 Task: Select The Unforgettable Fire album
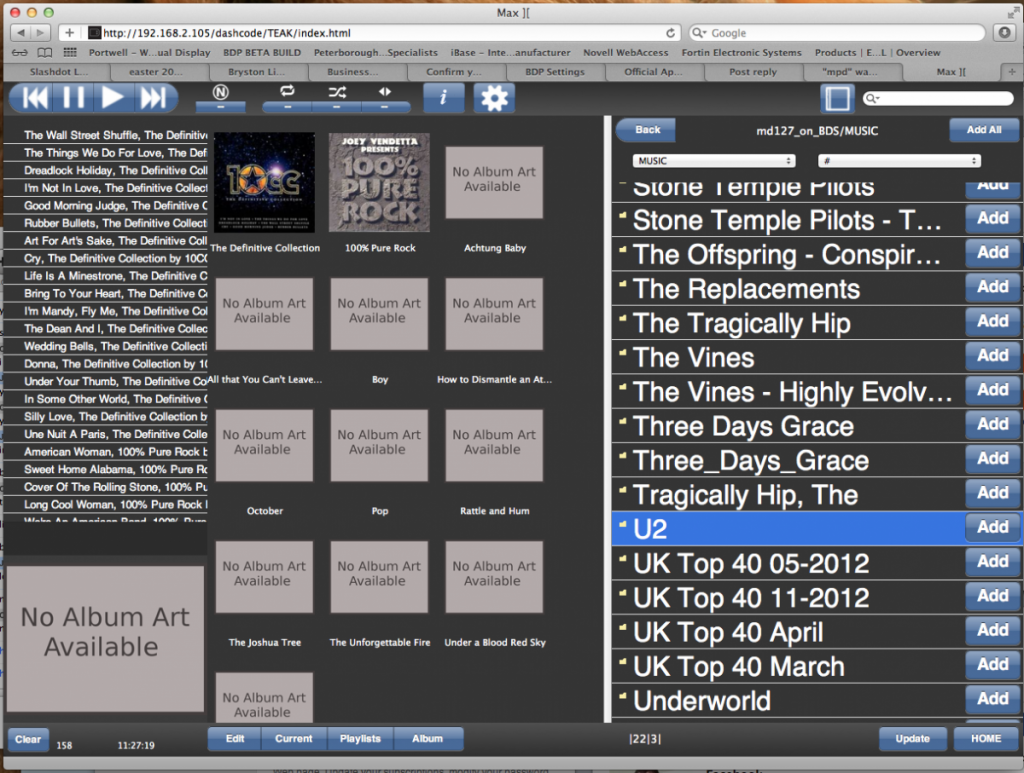coord(379,576)
